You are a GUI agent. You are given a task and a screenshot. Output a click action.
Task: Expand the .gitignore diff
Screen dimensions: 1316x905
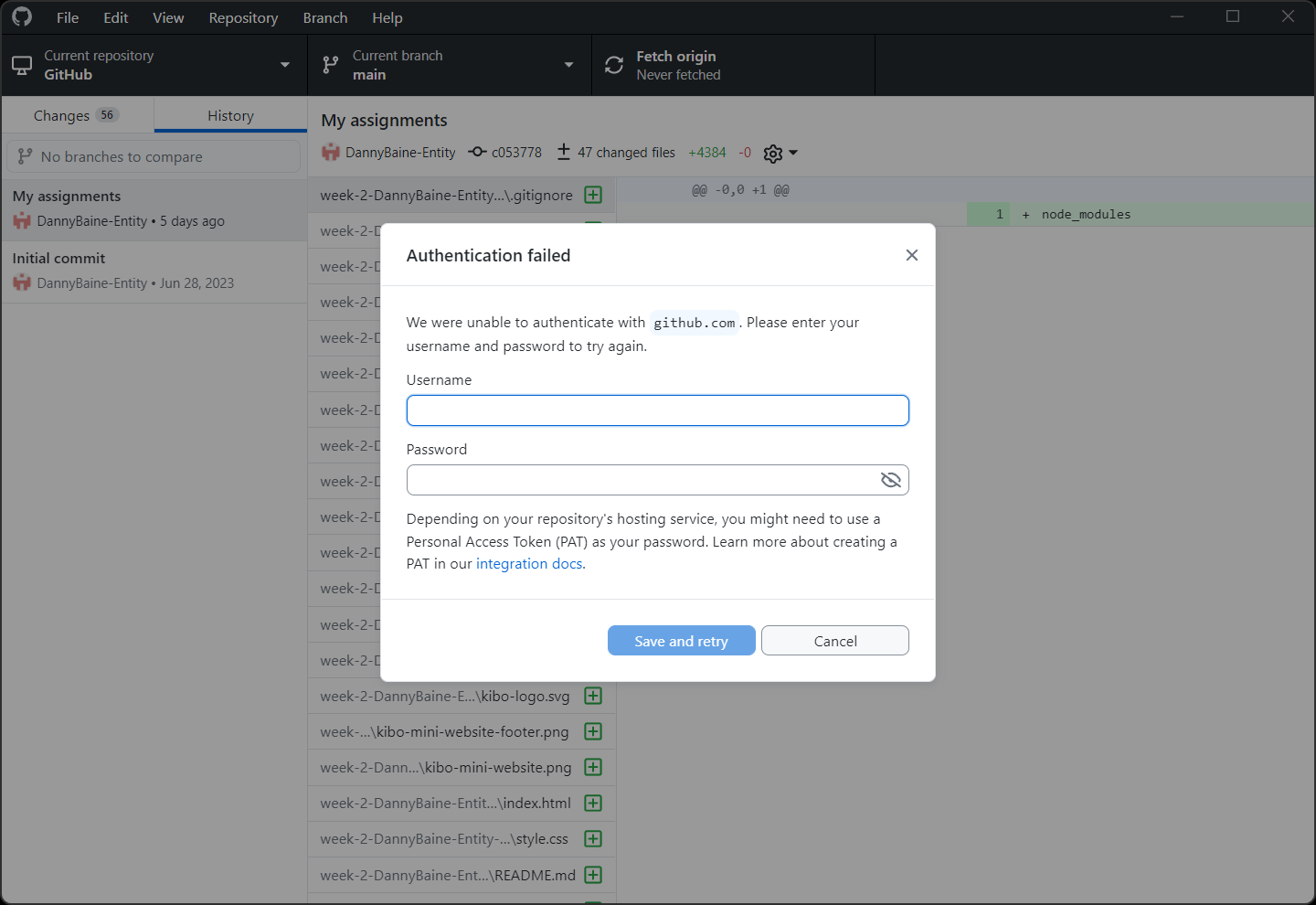[594, 195]
